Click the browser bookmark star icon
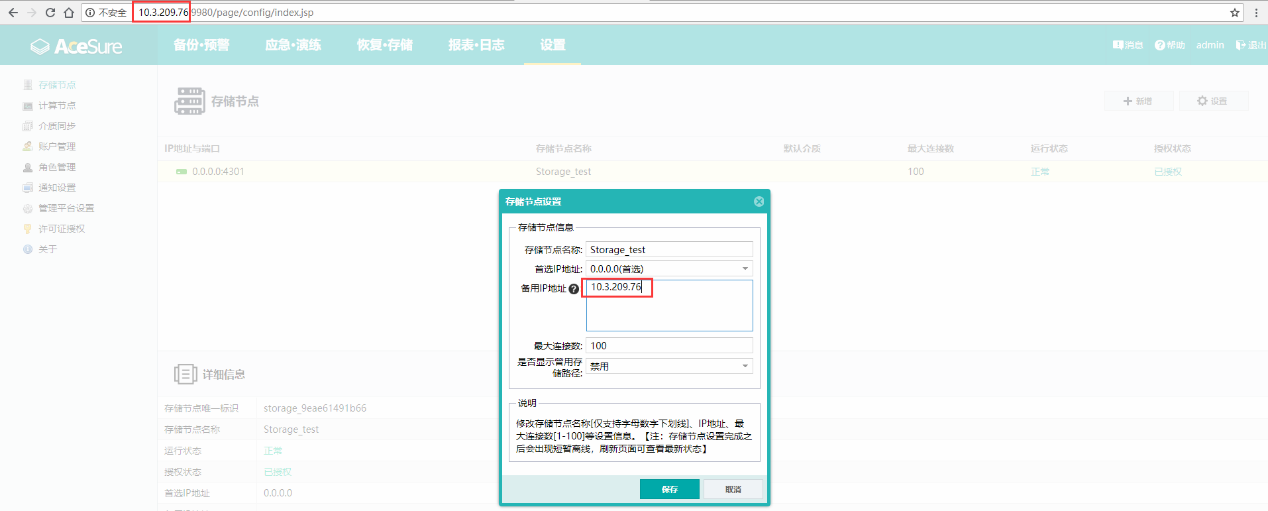Screen dimensions: 1268x511 point(1235,13)
